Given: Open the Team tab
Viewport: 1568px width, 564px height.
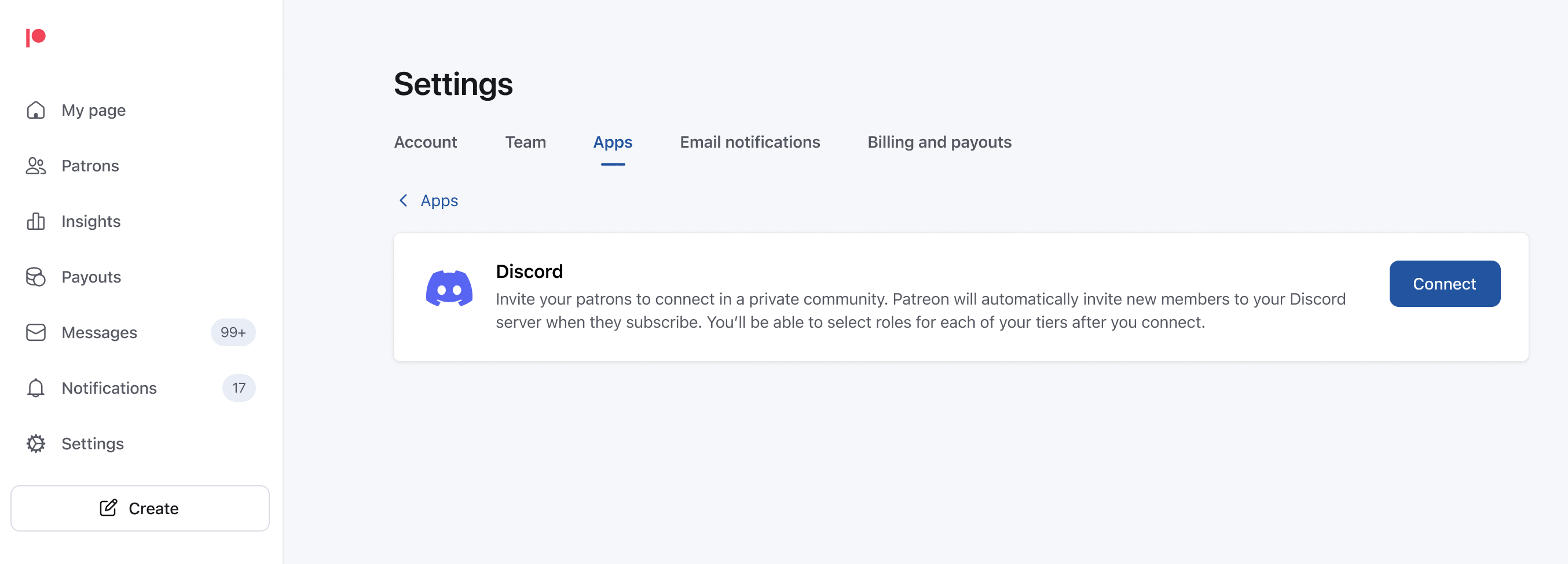Looking at the screenshot, I should click(x=525, y=142).
